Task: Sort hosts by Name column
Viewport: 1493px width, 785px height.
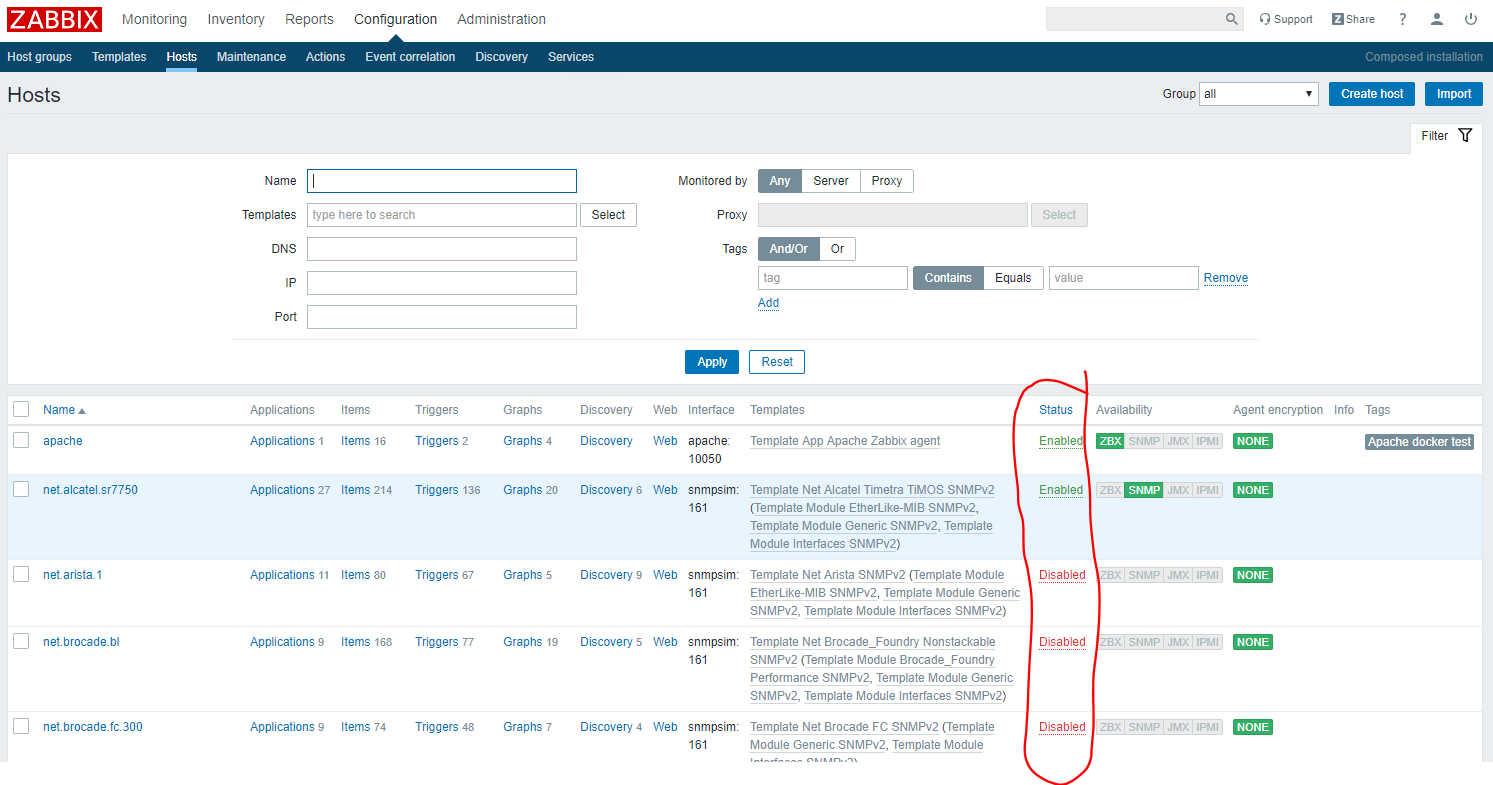Action: pos(64,410)
